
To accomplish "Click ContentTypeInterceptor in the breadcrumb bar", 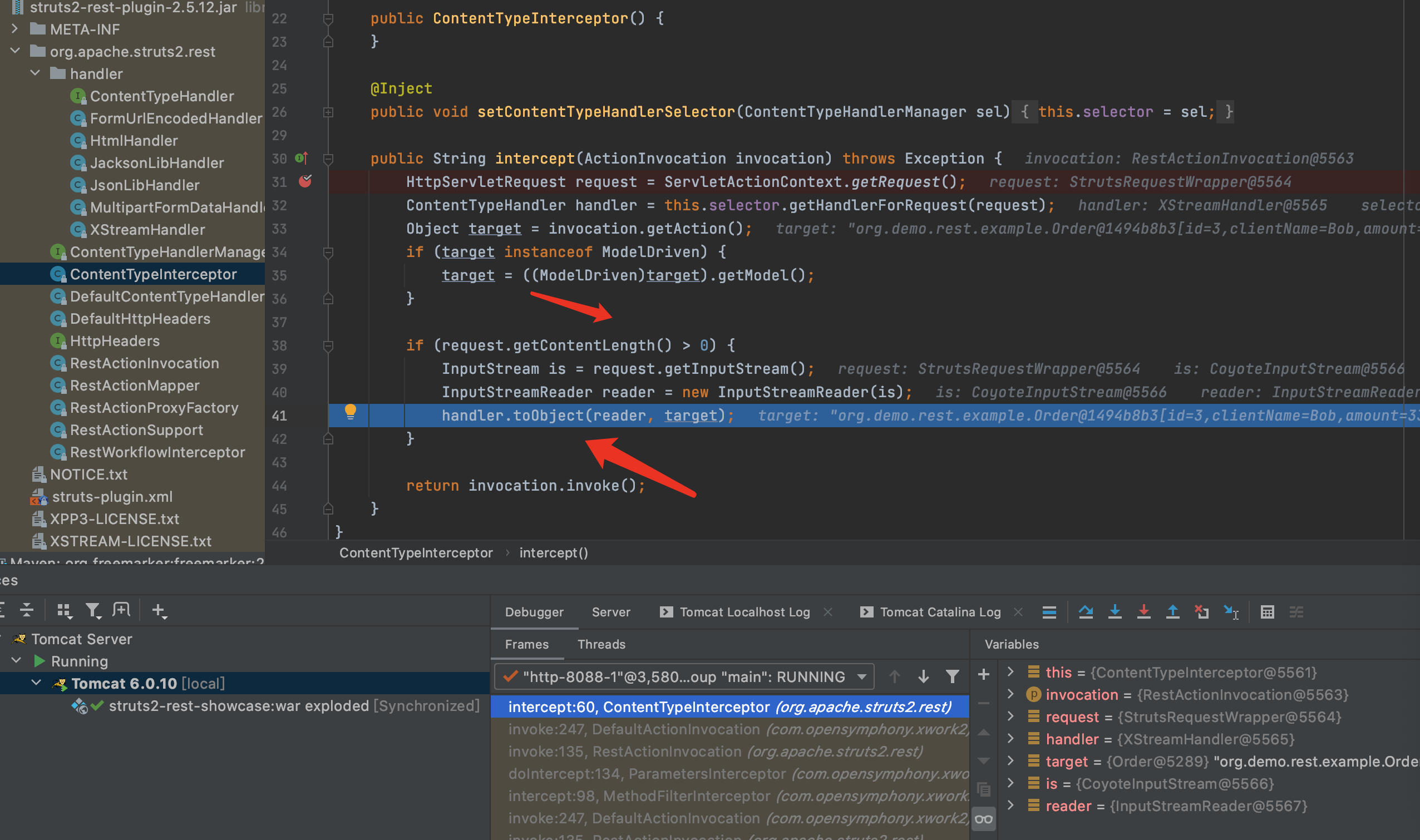I will pos(416,552).
